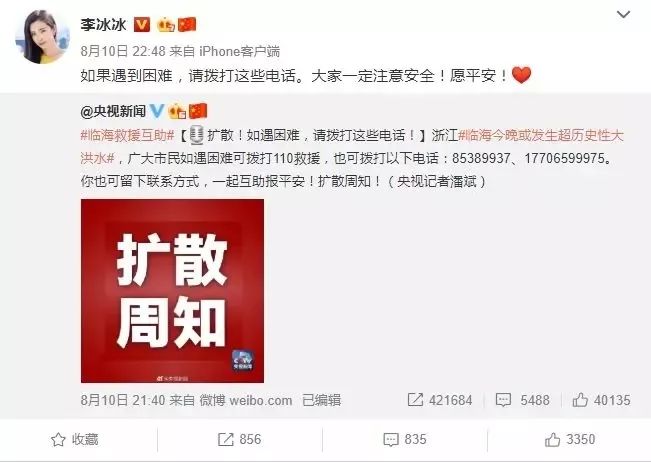The width and height of the screenshot is (651, 462).
Task: Click the orange V verification badge
Action: tap(142, 25)
